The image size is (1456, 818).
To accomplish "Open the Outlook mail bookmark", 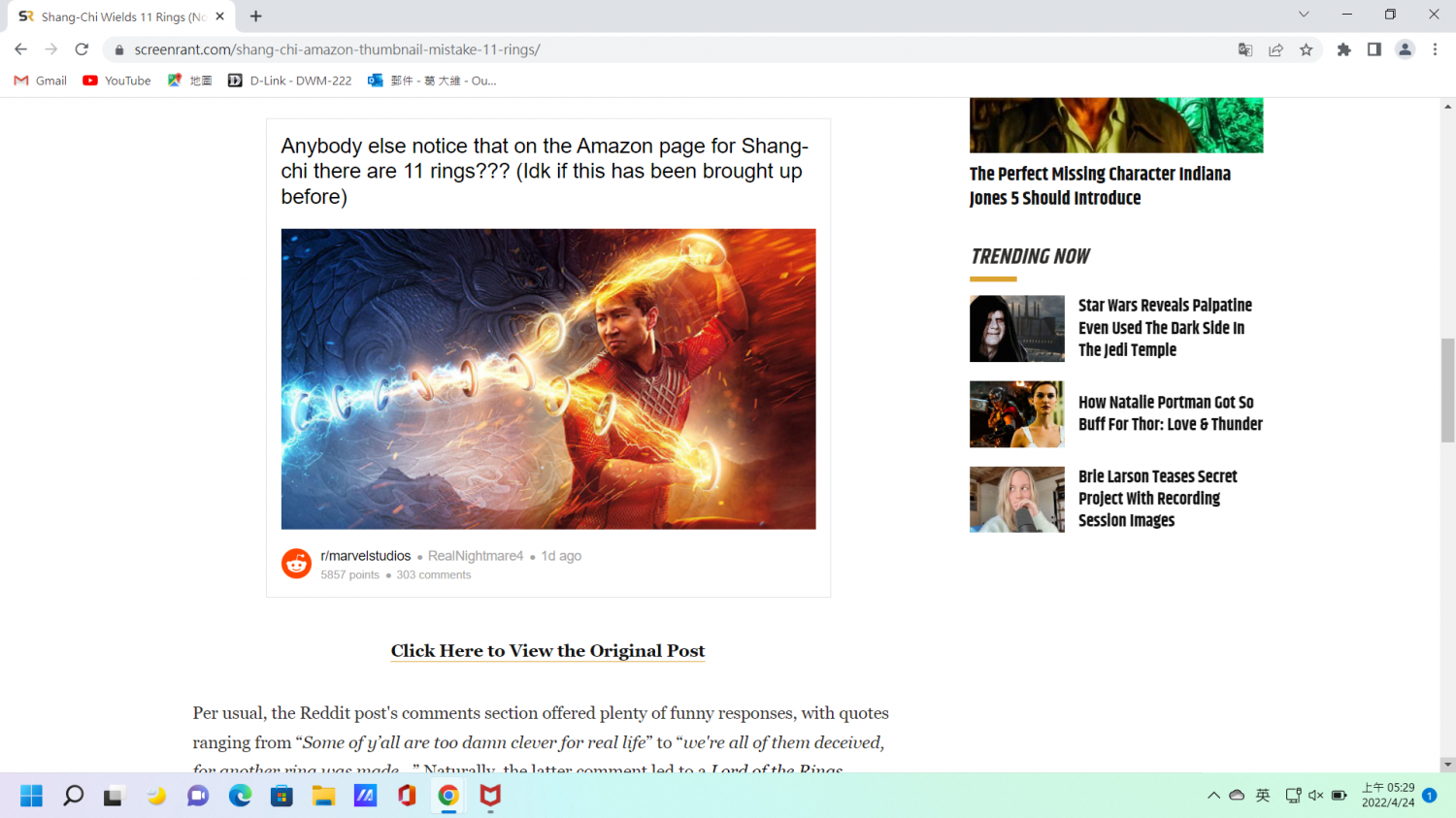I will (x=432, y=81).
